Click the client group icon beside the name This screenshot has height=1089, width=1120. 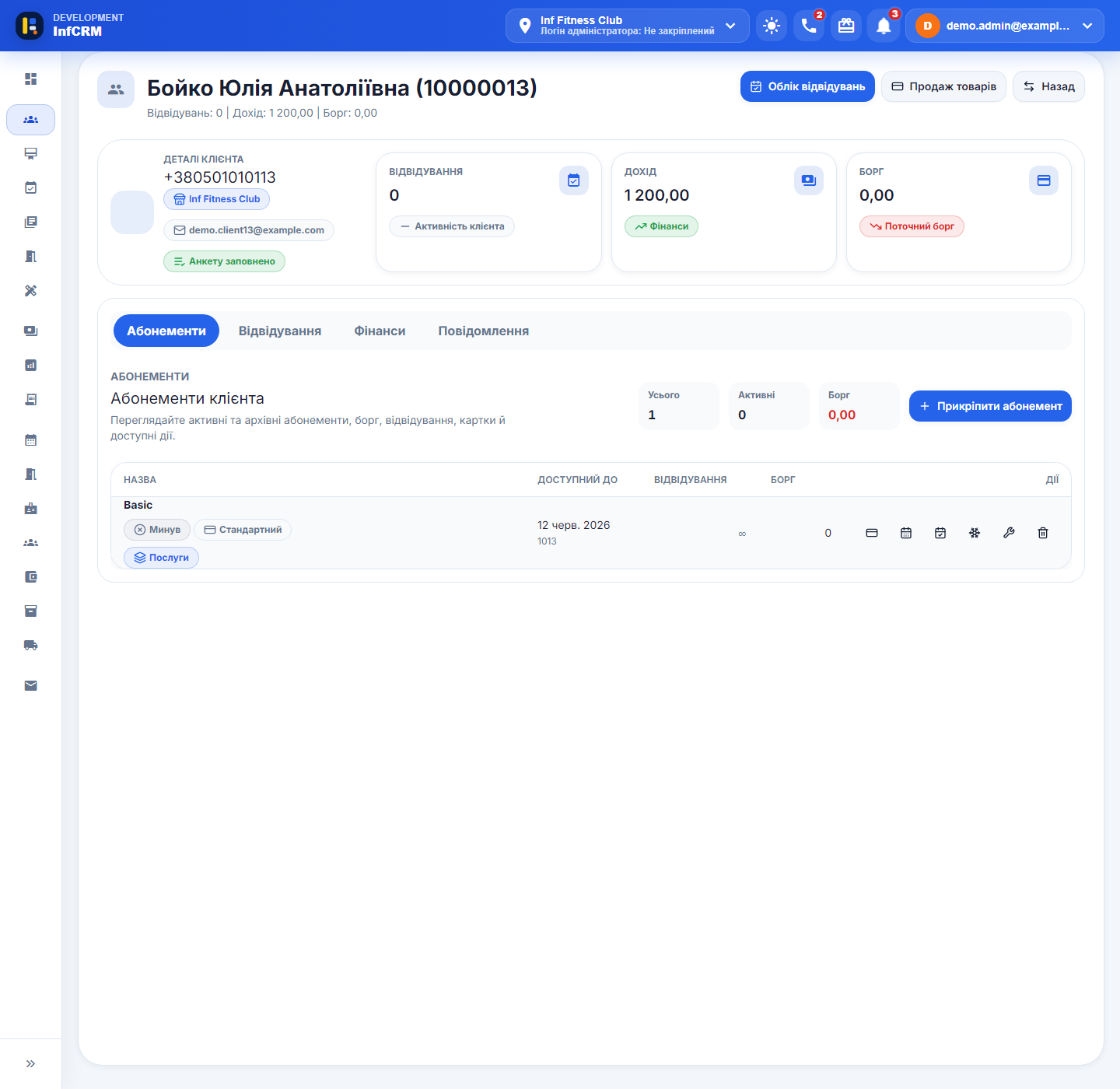(x=116, y=89)
